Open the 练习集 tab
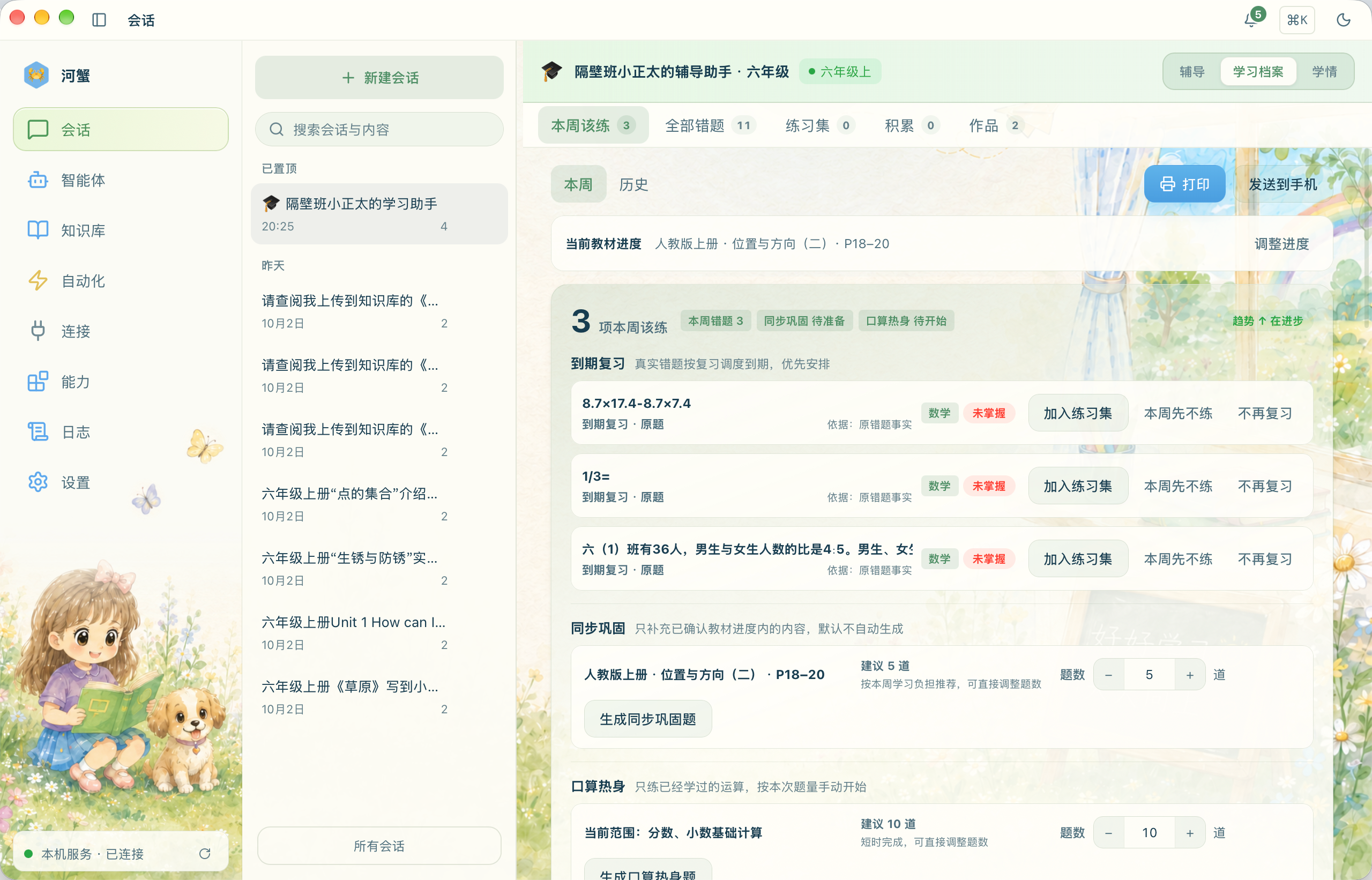1372x880 pixels. coord(819,125)
